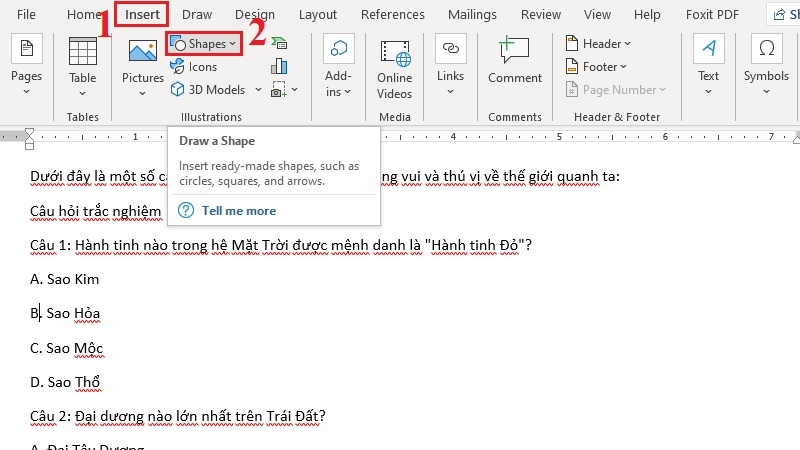Image resolution: width=800 pixels, height=450 pixels.
Task: Open the Shapes dropdown
Action: [204, 44]
